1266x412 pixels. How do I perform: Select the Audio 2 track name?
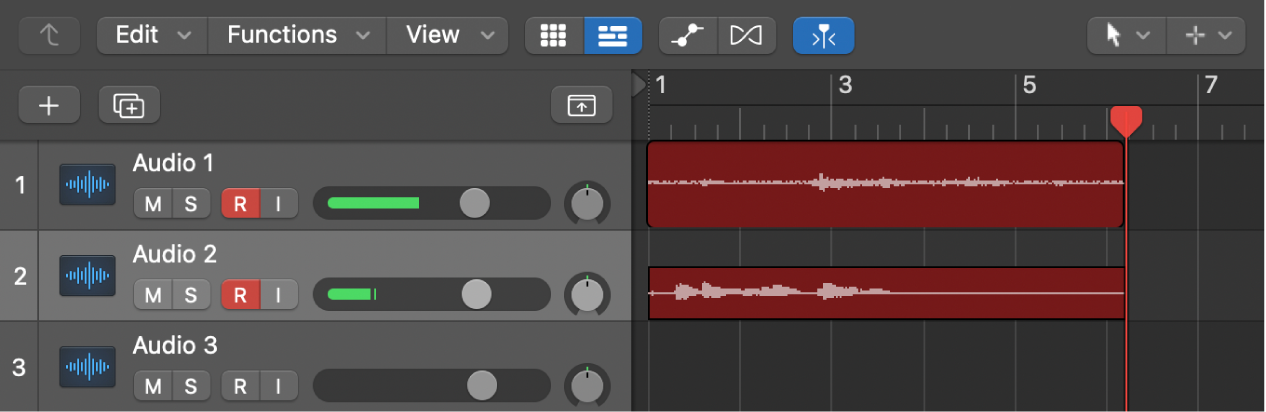[x=175, y=254]
